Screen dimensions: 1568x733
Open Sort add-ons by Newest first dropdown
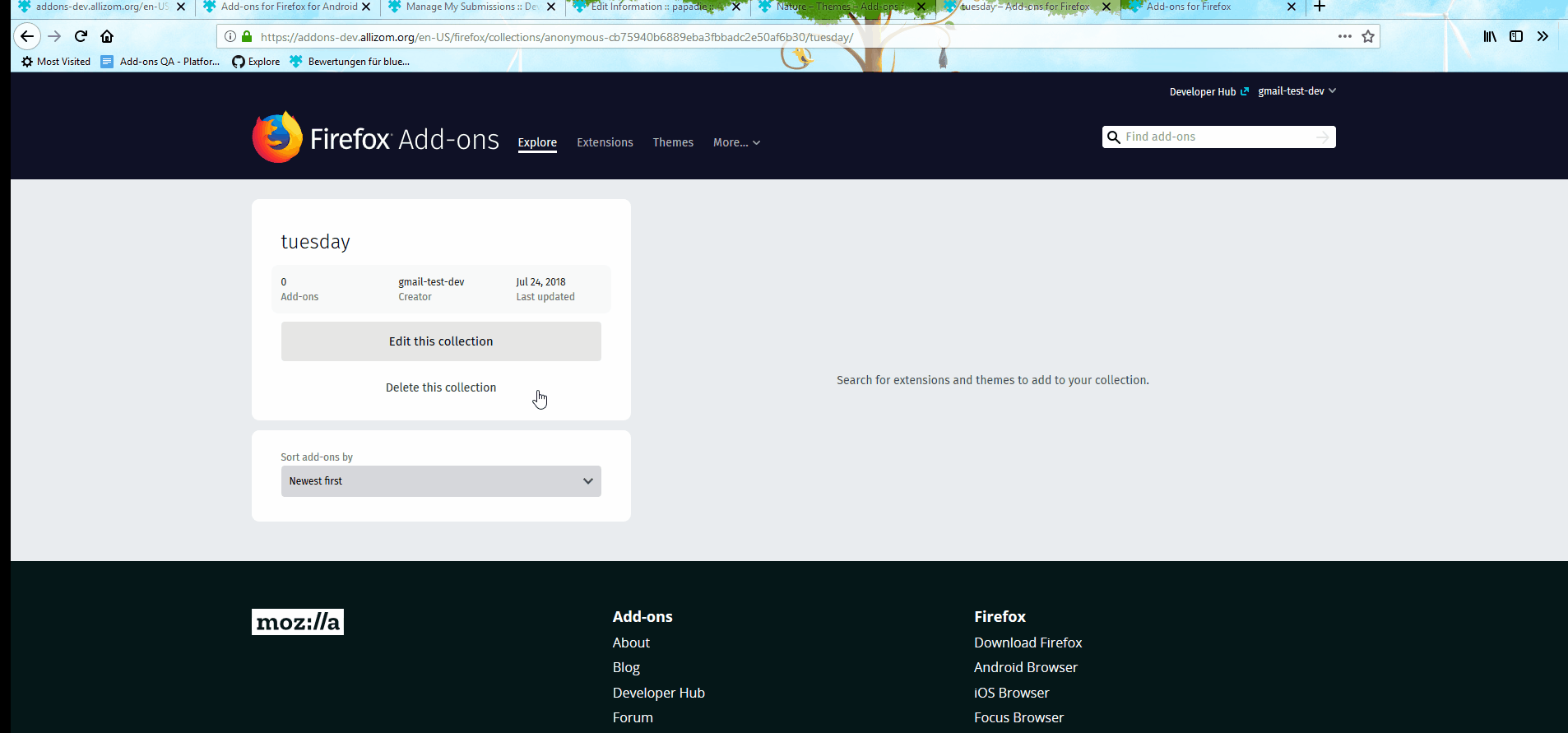pyautogui.click(x=441, y=481)
